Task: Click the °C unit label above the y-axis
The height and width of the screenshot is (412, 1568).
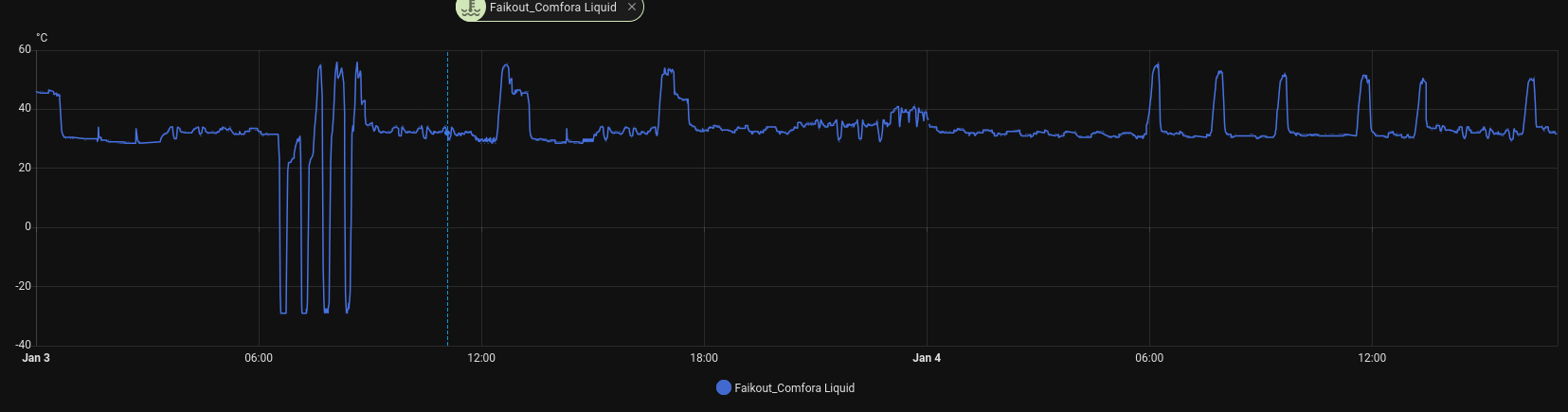Action: pyautogui.click(x=42, y=38)
